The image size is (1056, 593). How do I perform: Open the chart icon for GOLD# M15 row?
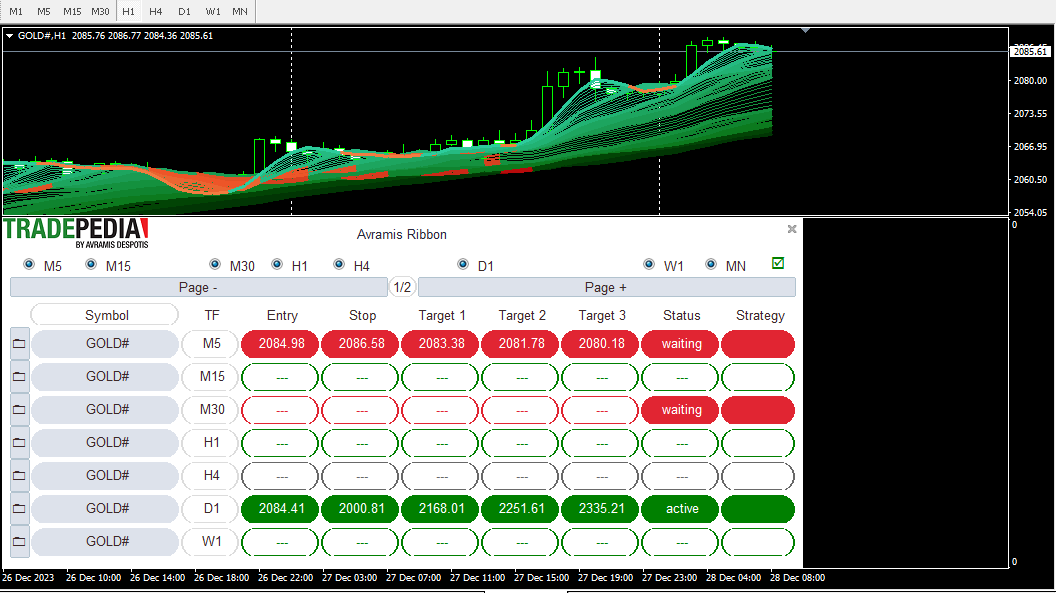[x=19, y=377]
